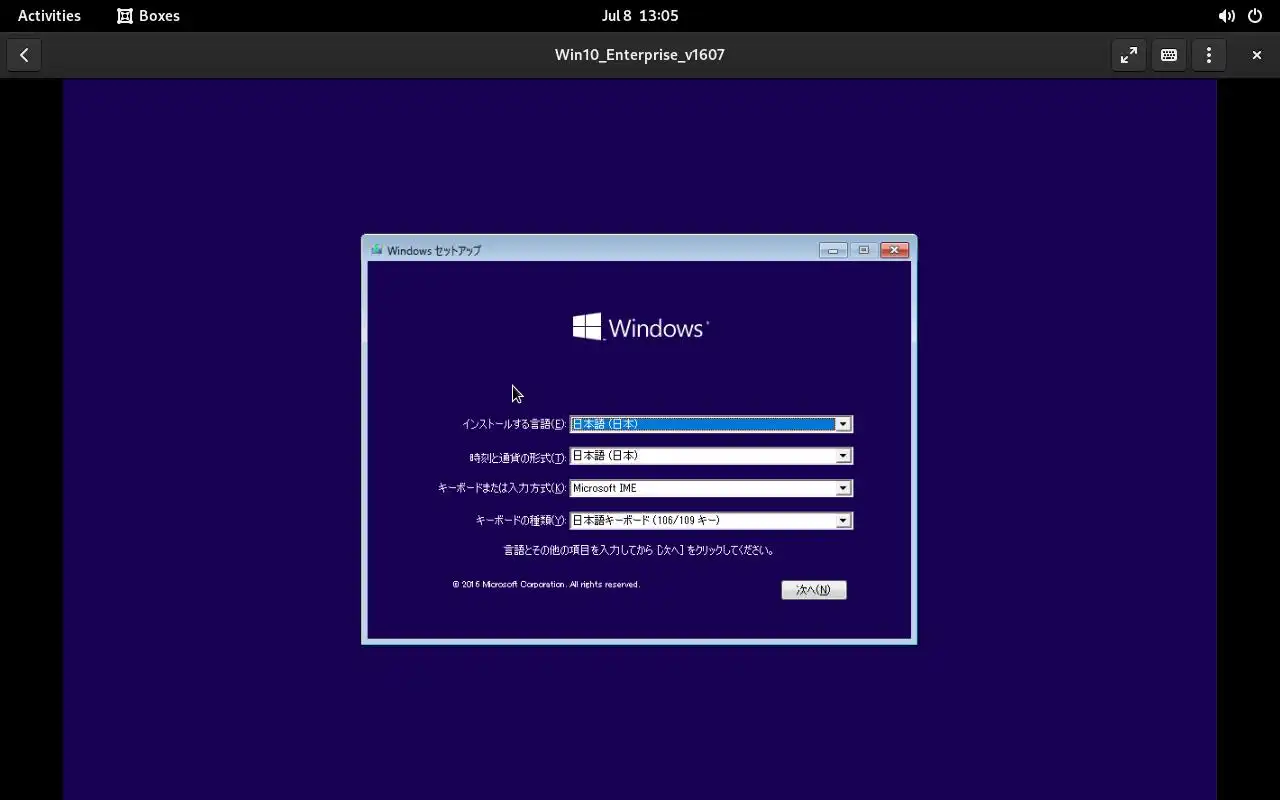Enter fullscreen mode for the virtual machine
Image resolution: width=1280 pixels, height=800 pixels.
(x=1128, y=55)
